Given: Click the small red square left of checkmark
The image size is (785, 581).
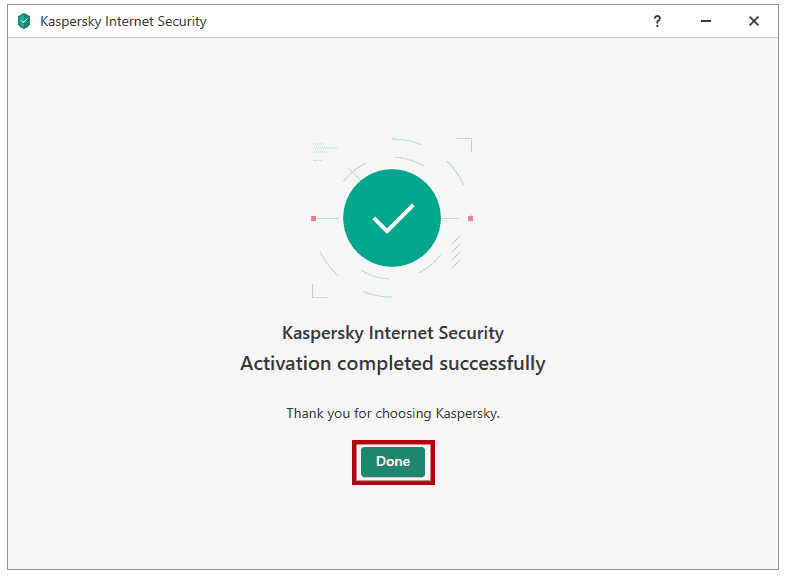Looking at the screenshot, I should coord(313,218).
